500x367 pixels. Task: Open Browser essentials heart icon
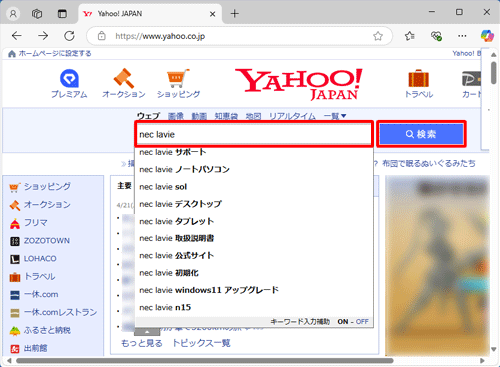(x=436, y=36)
